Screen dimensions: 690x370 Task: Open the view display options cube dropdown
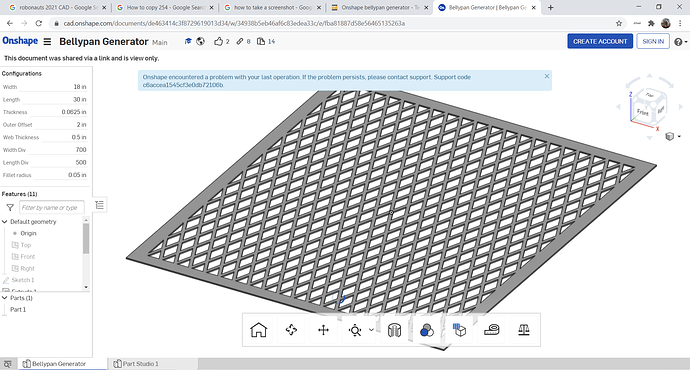click(673, 136)
